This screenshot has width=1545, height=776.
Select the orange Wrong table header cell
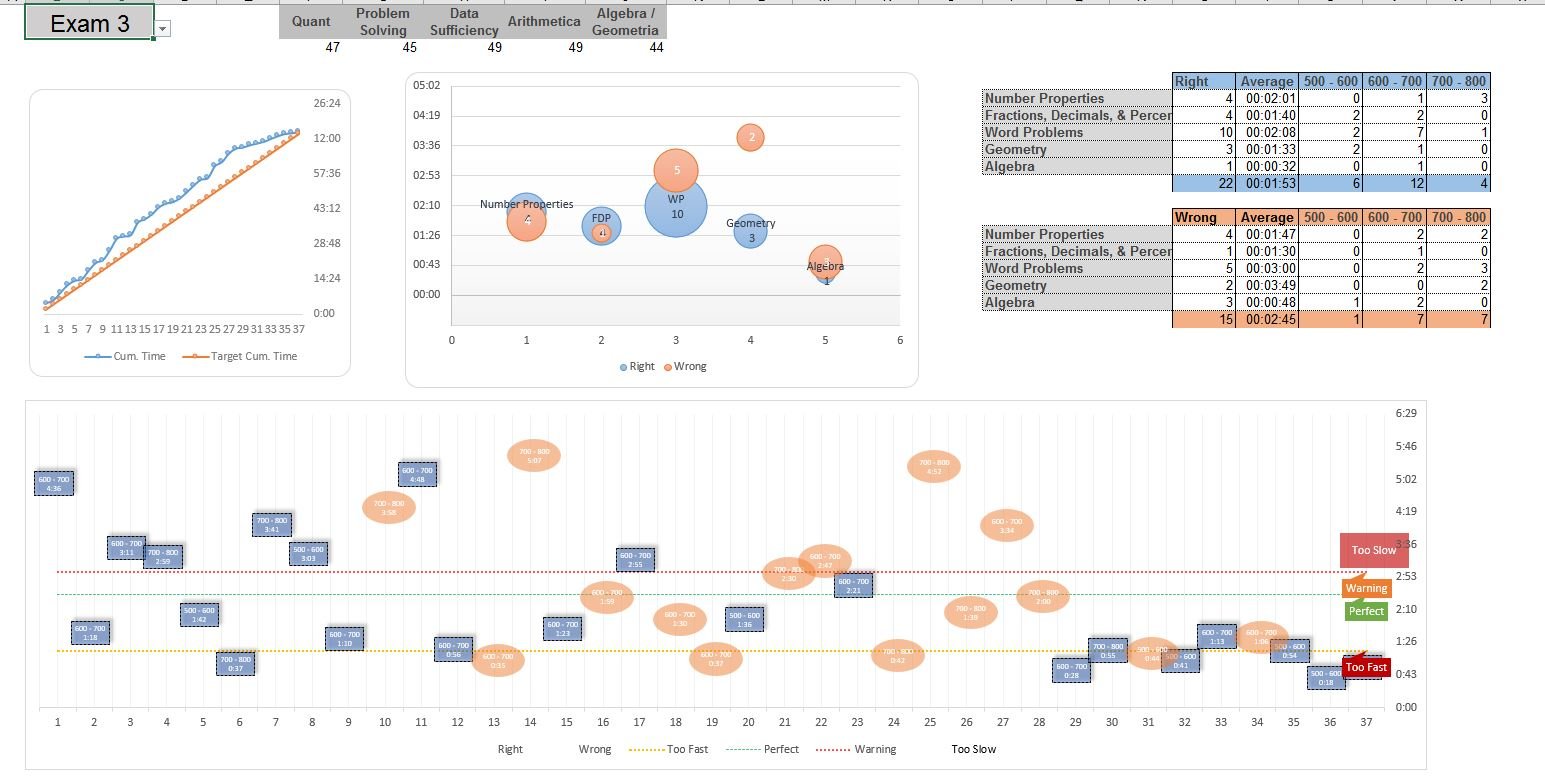coord(1203,217)
